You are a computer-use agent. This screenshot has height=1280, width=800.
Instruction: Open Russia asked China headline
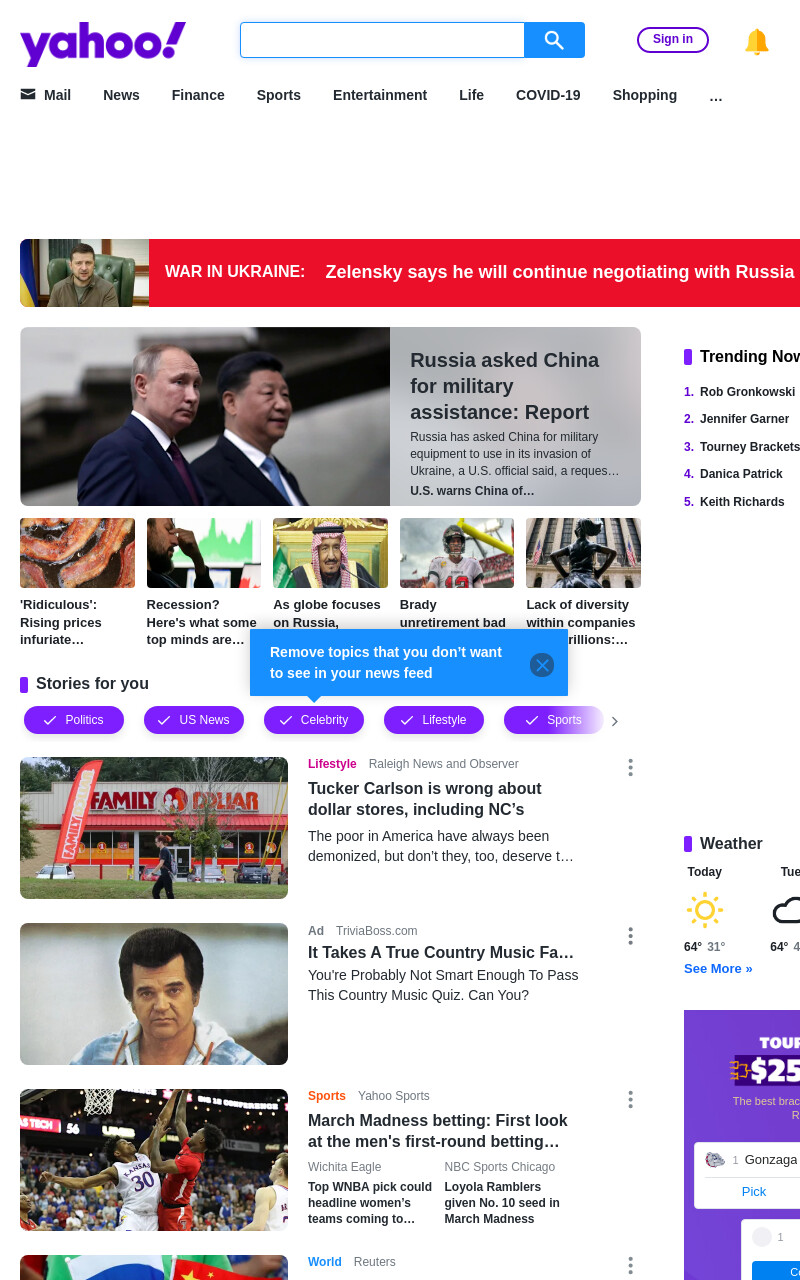point(504,386)
